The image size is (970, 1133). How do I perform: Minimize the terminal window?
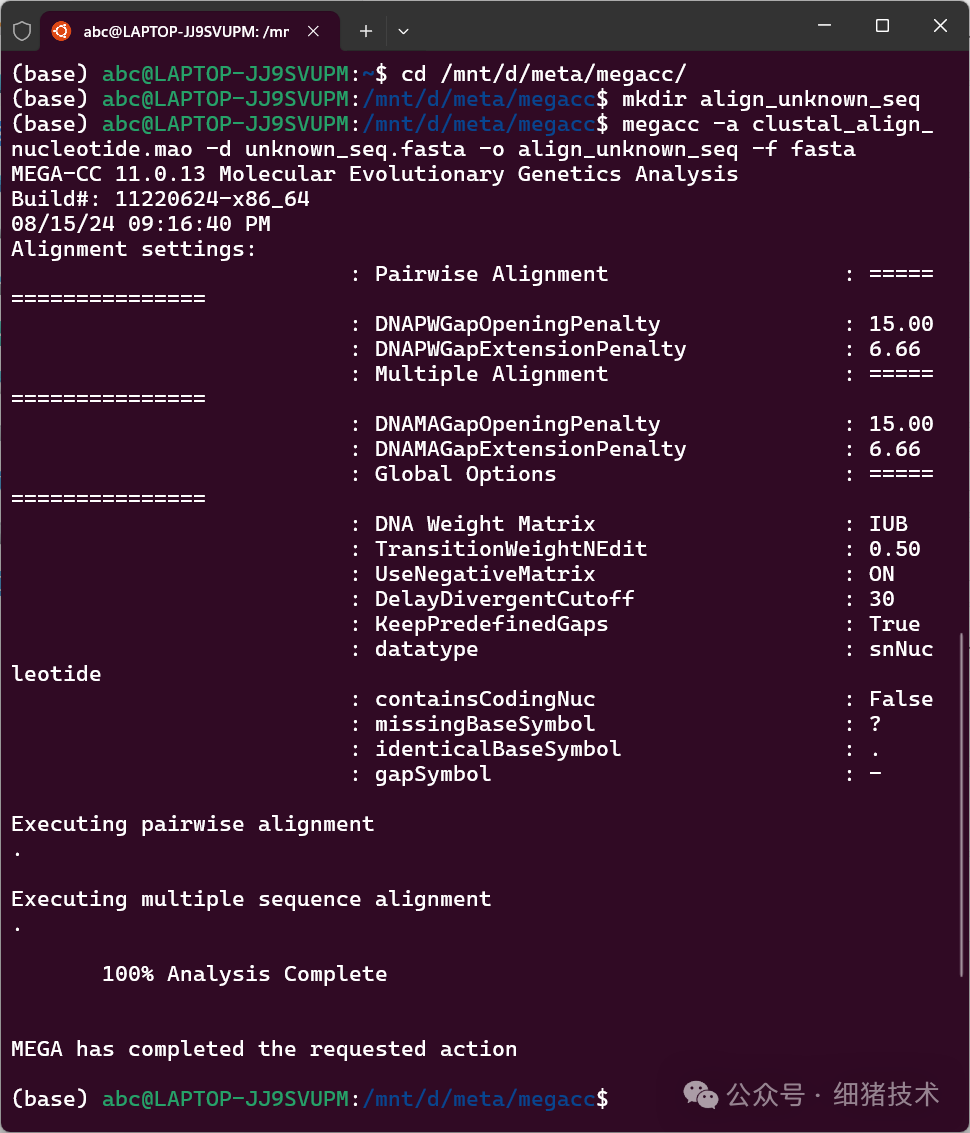(825, 27)
